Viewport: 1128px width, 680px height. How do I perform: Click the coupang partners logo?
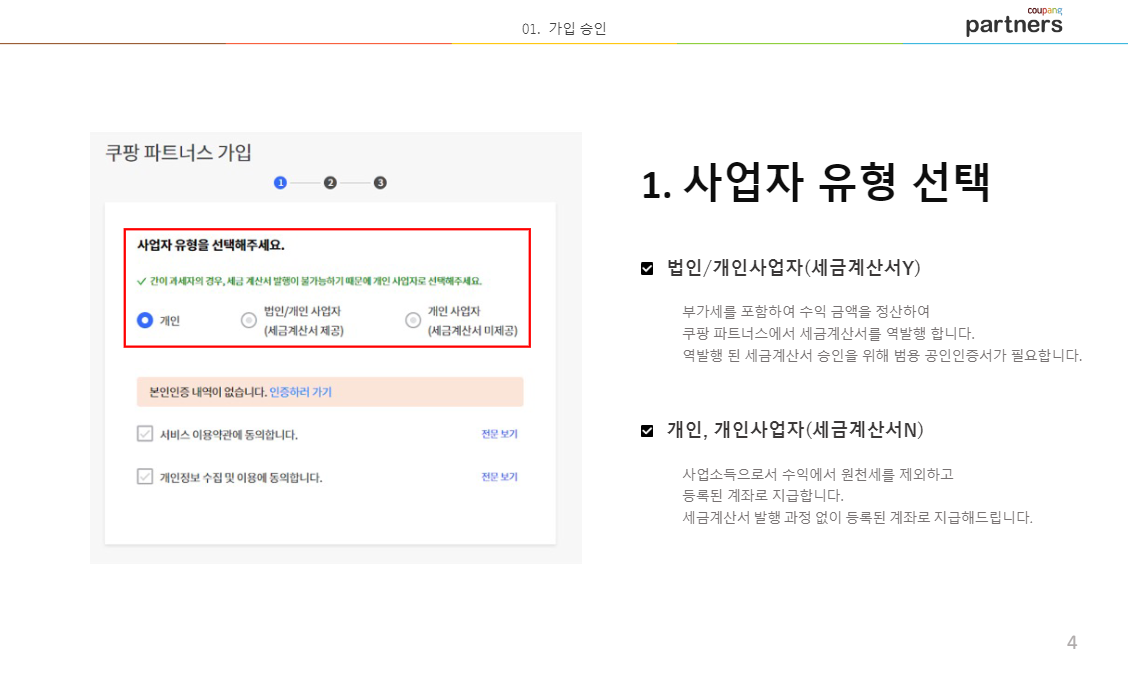(1013, 23)
